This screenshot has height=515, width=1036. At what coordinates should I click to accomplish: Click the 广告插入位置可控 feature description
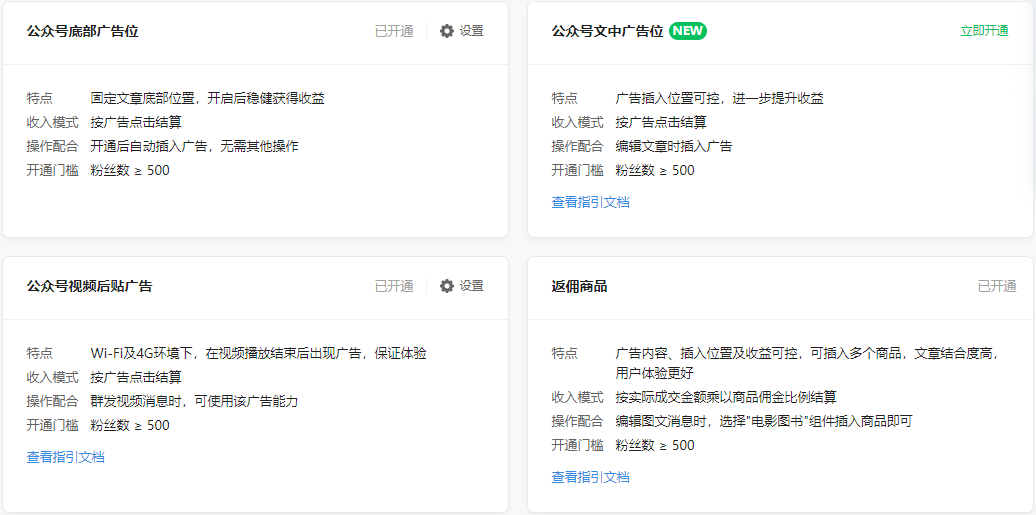719,98
